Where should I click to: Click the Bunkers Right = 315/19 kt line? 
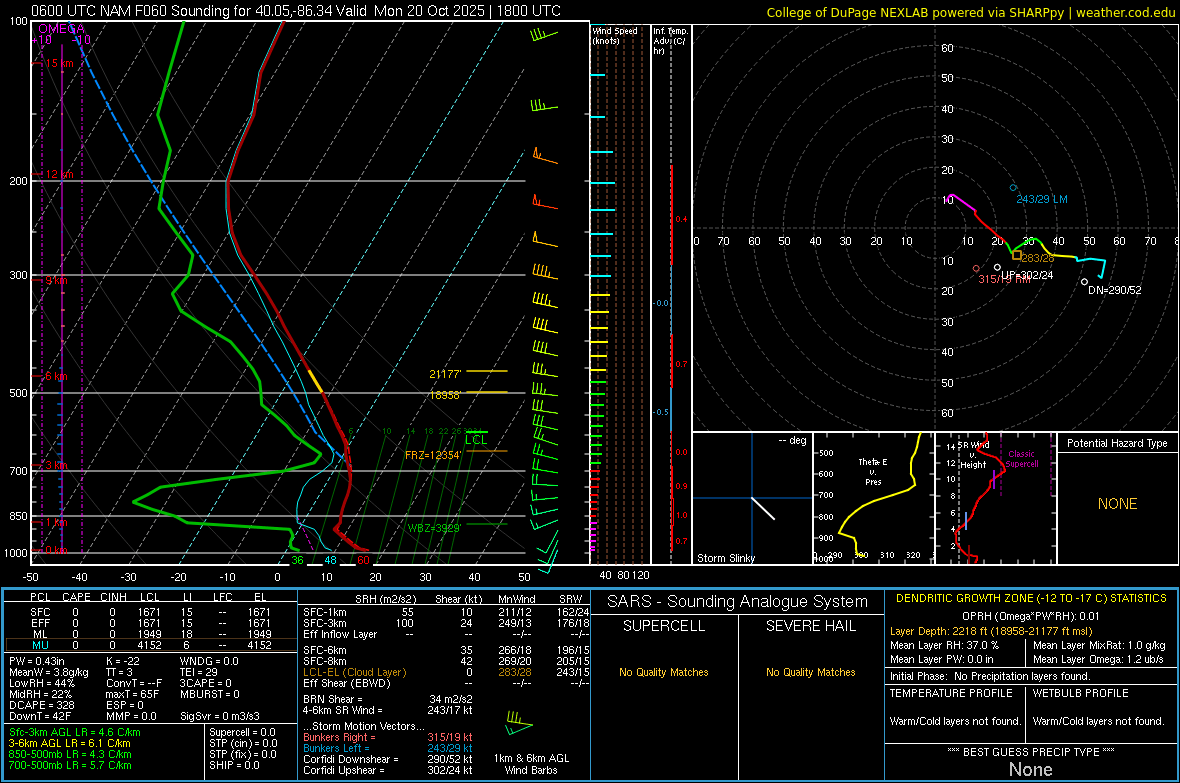pyautogui.click(x=388, y=737)
